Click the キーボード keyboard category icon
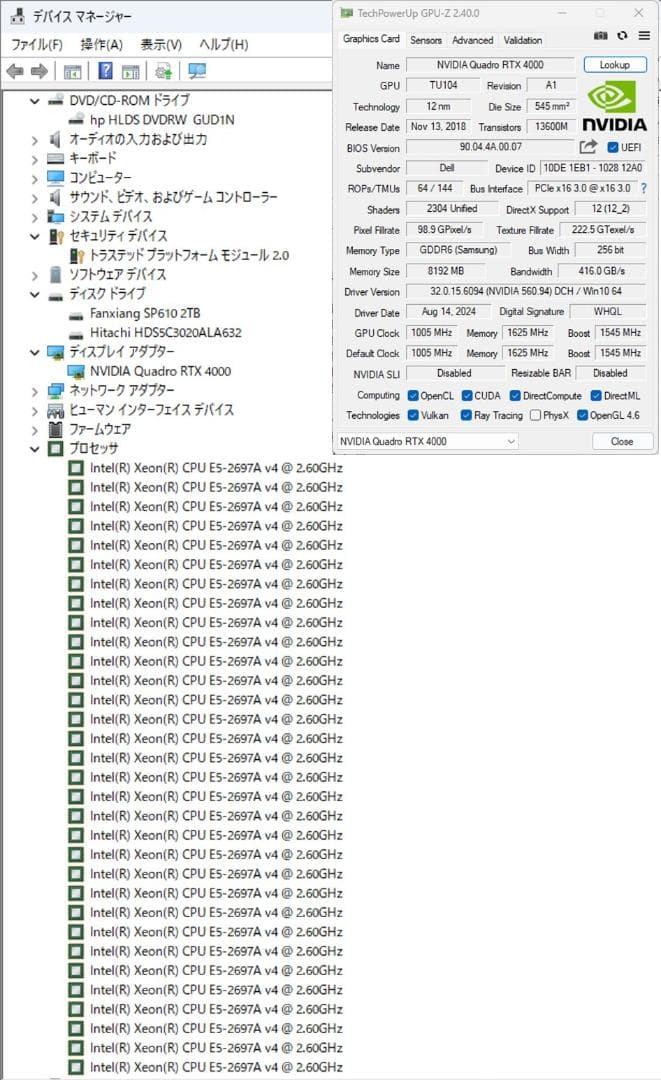This screenshot has height=1080, width=661. click(56, 158)
